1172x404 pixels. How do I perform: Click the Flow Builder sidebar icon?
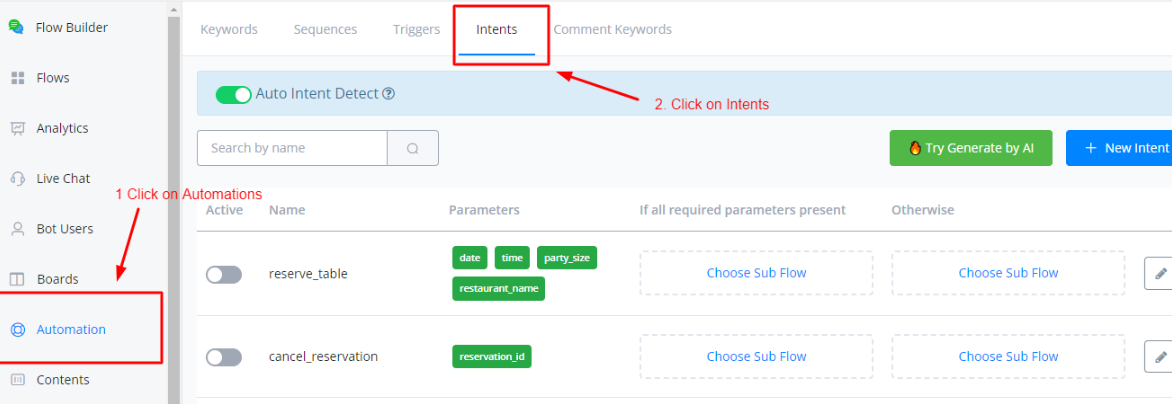17,27
